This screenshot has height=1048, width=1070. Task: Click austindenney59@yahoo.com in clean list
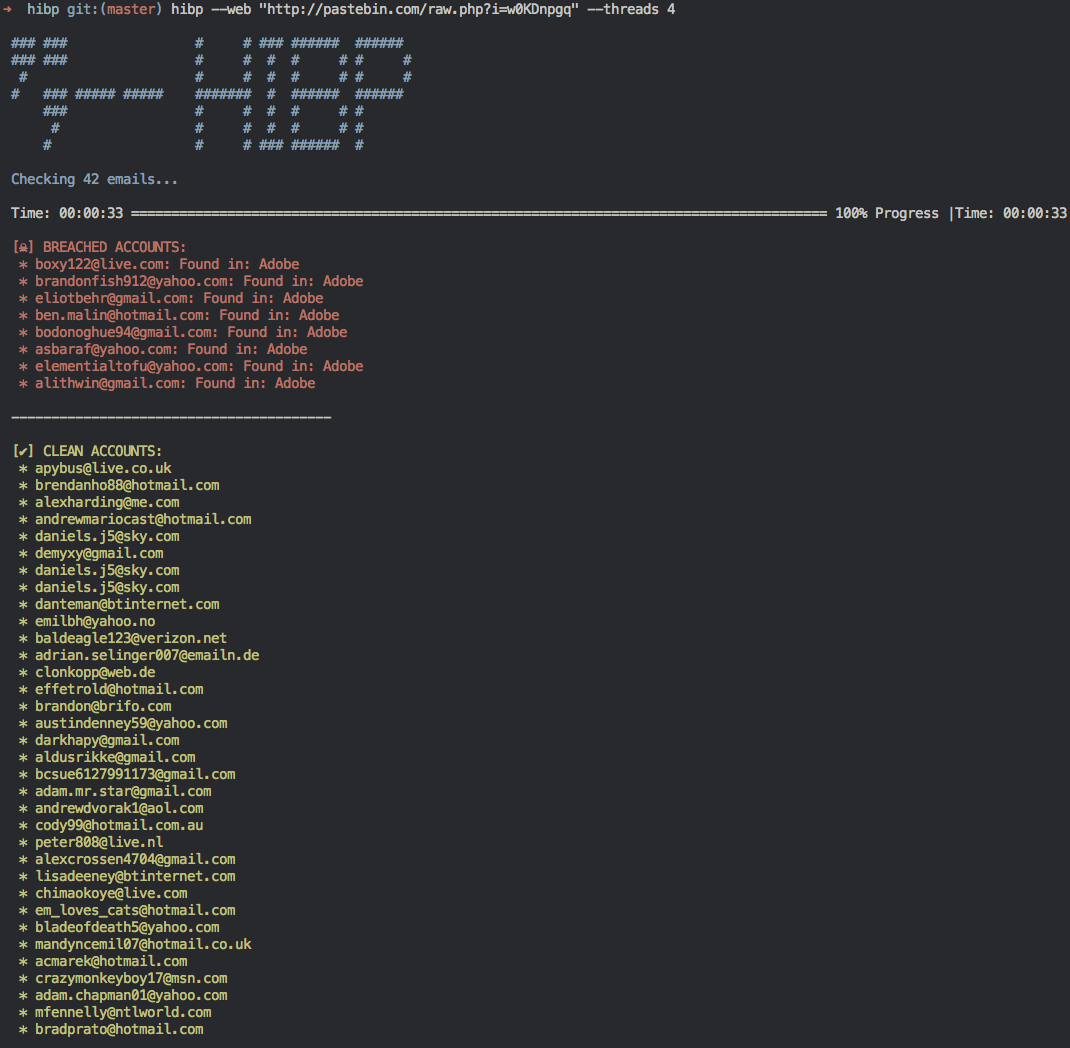point(131,725)
